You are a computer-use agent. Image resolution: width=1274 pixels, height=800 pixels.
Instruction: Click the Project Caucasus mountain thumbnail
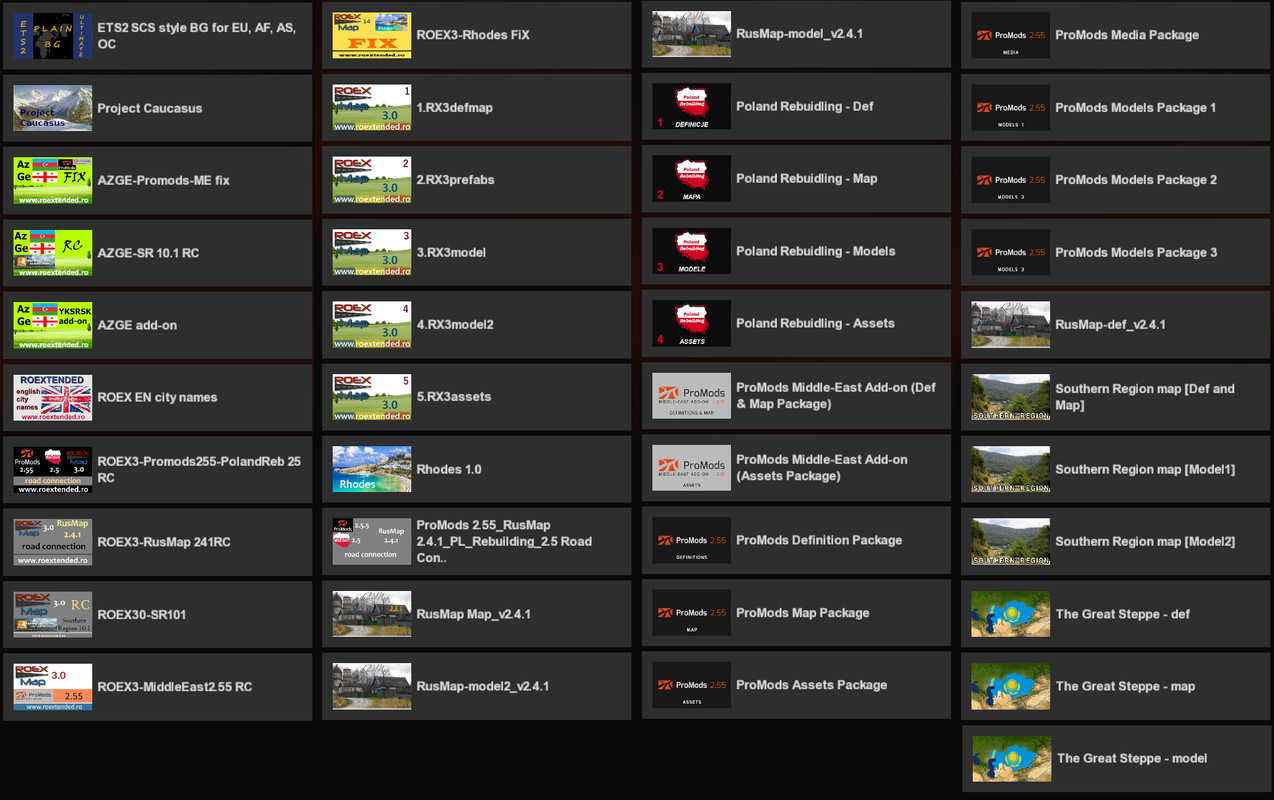(x=53, y=108)
